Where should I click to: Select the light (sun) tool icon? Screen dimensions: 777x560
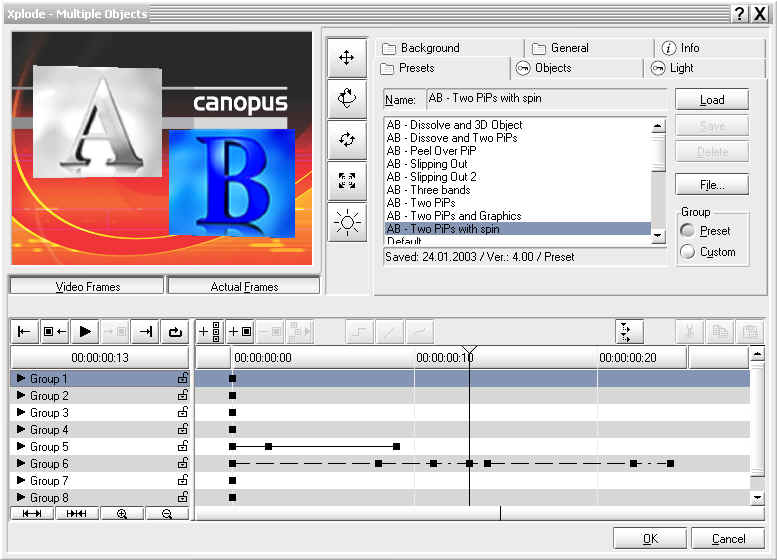click(347, 222)
